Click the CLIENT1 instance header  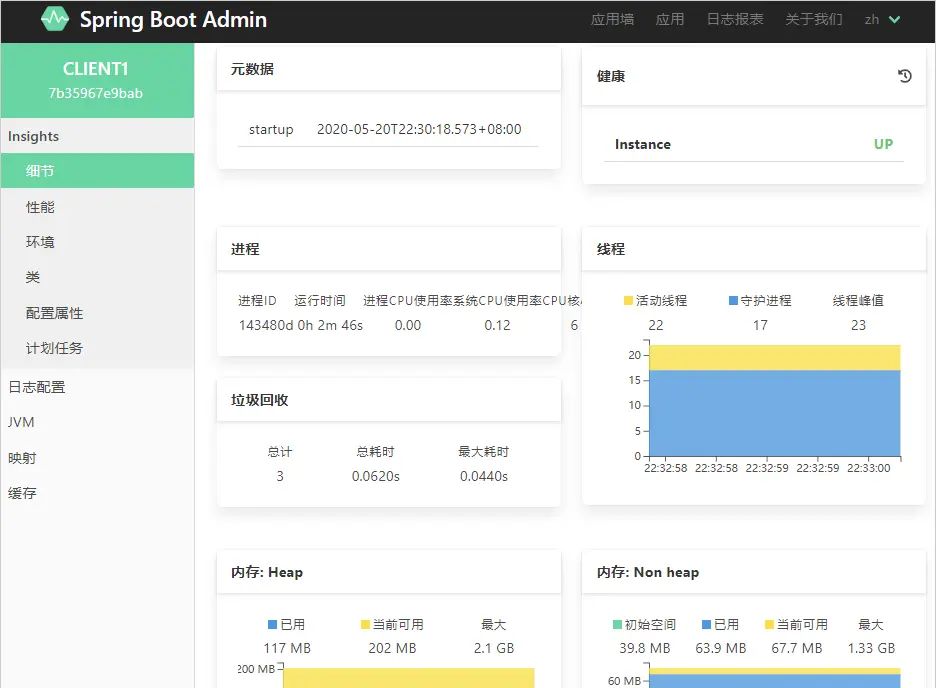(x=96, y=69)
